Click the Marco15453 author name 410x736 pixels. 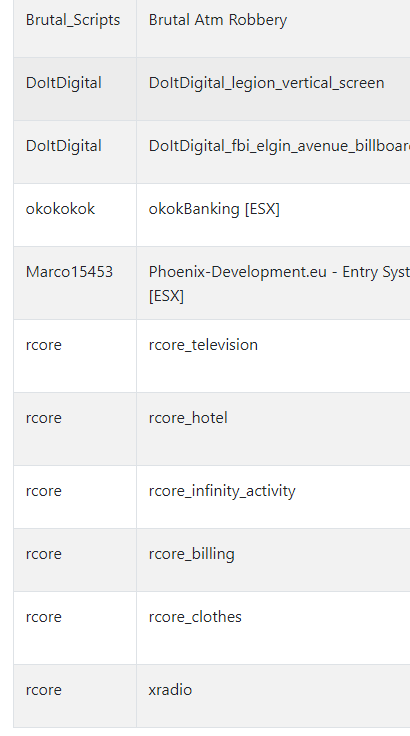pyautogui.click(x=69, y=272)
